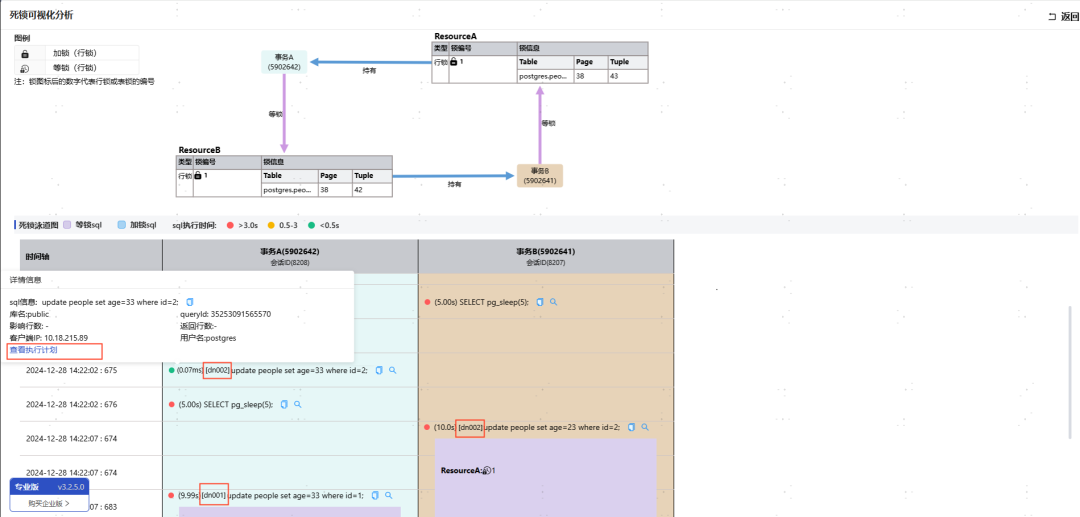This screenshot has height=517, width=1080.
Task: Click the 返回 return arrow icon
Action: pos(1052,17)
